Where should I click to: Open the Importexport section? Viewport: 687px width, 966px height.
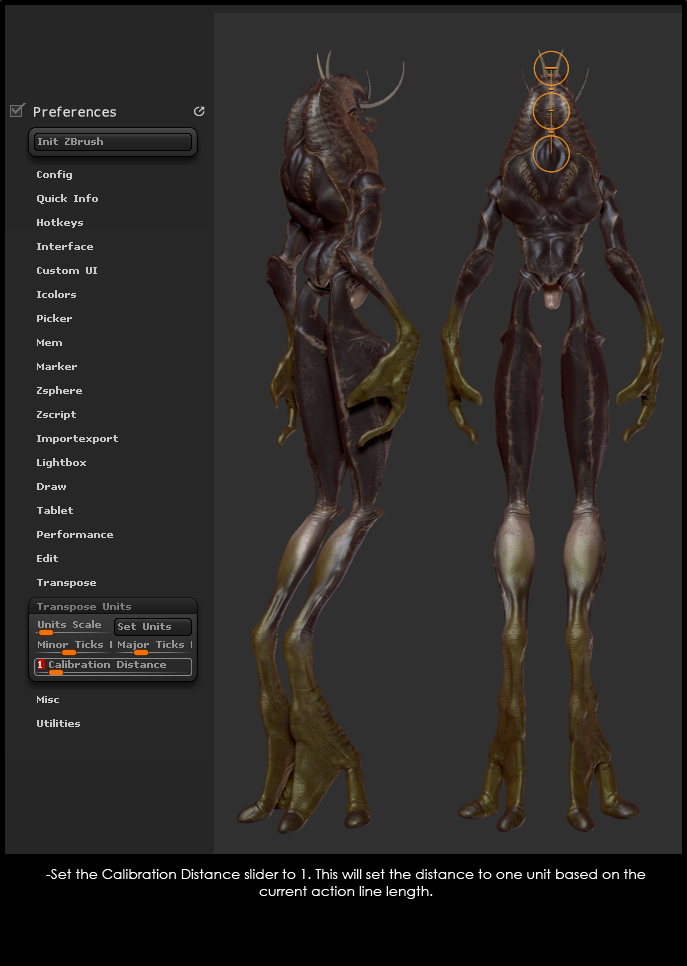[77, 439]
